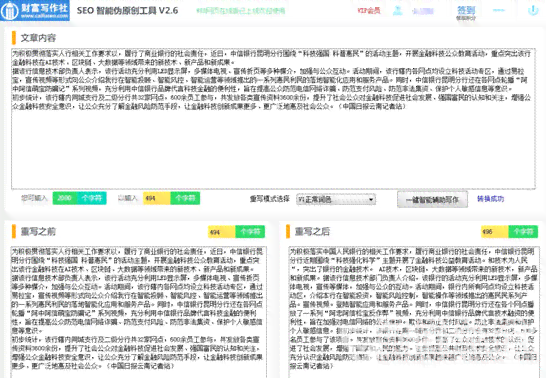The height and width of the screenshot is (378, 546).
Task: Click the green notice text in header
Action: [240, 11]
